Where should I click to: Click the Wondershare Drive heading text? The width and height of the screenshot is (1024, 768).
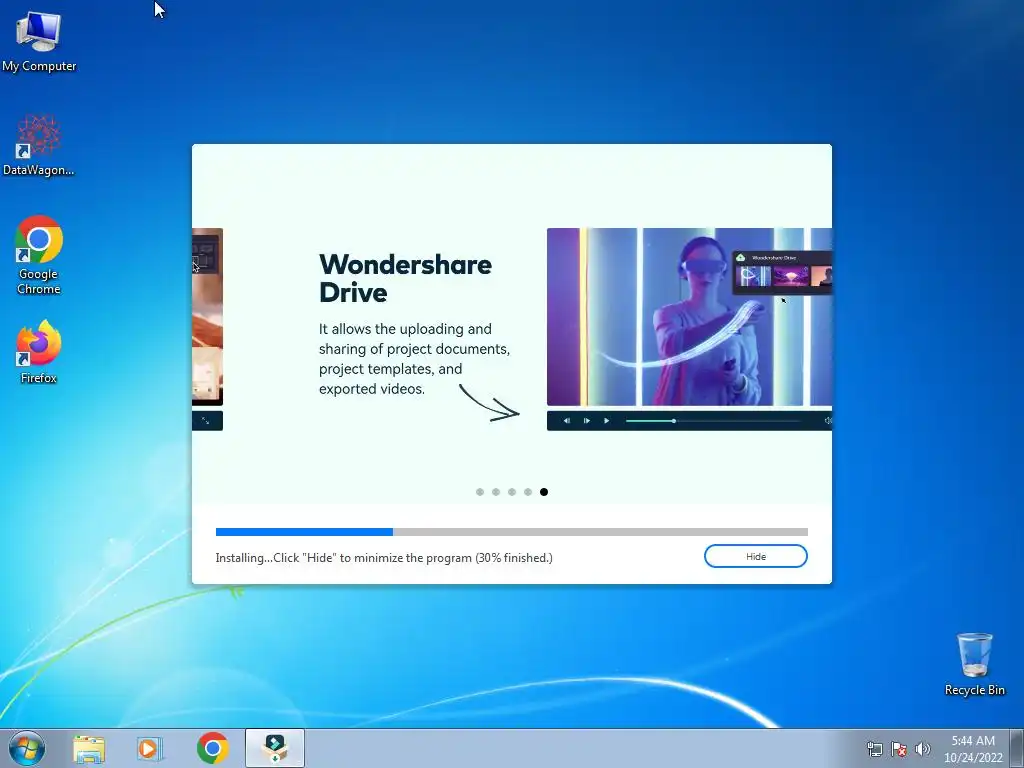(405, 278)
